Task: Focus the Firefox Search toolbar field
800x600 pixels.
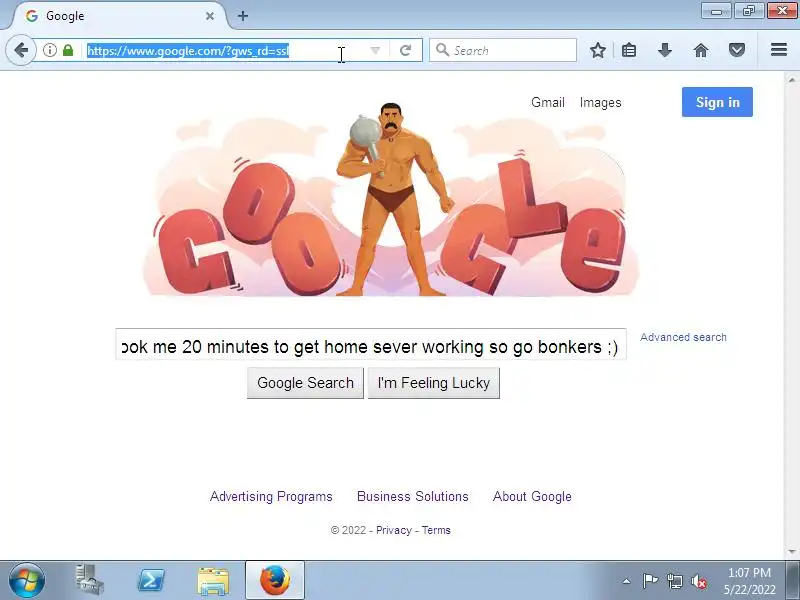Action: 503,50
